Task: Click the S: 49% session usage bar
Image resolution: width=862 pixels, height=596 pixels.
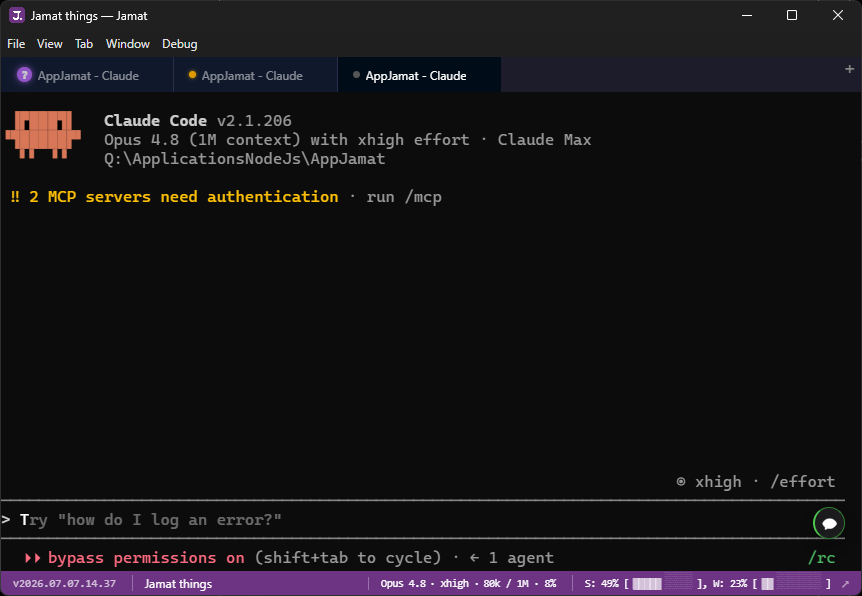Action: point(644,583)
